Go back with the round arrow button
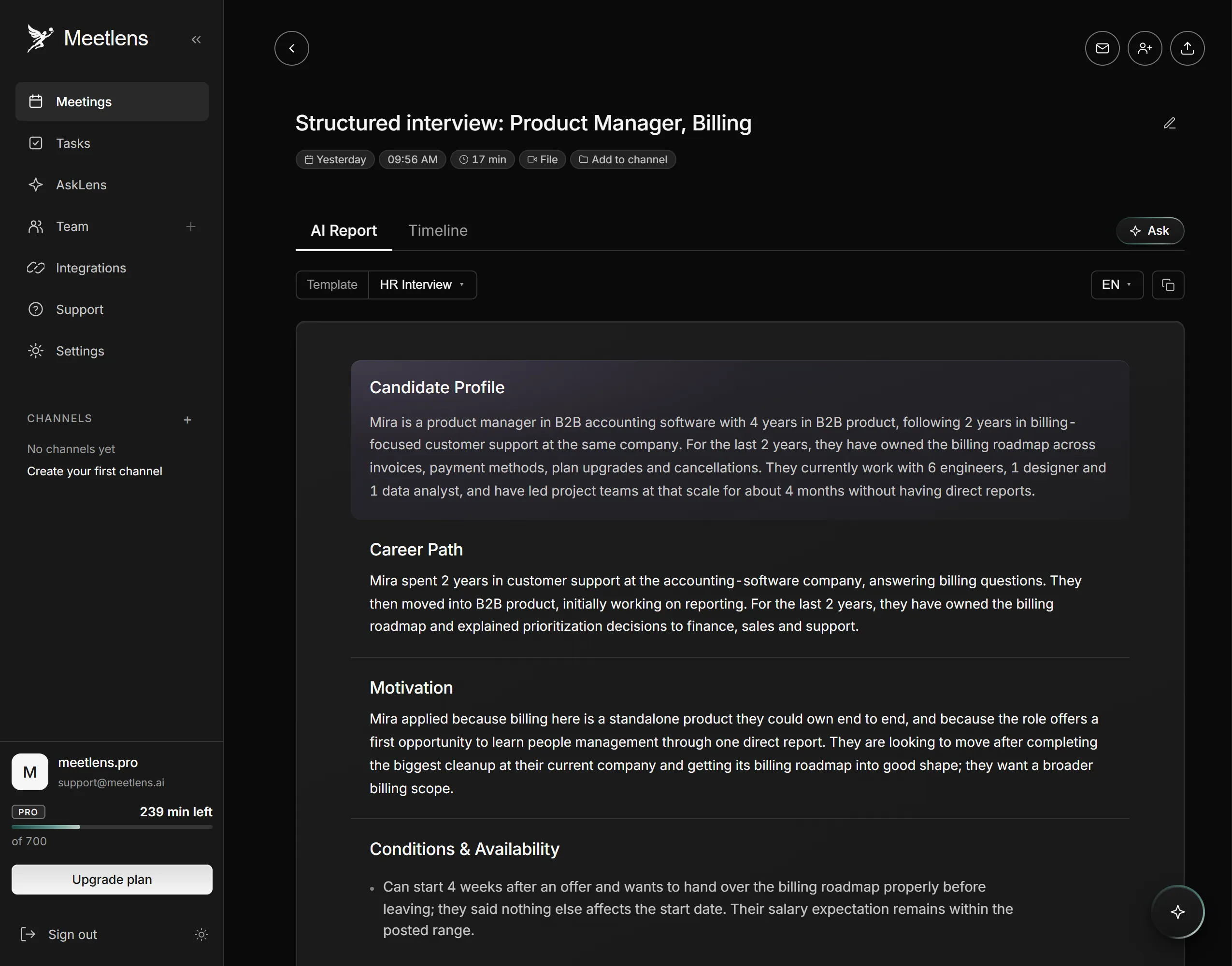 (x=292, y=48)
